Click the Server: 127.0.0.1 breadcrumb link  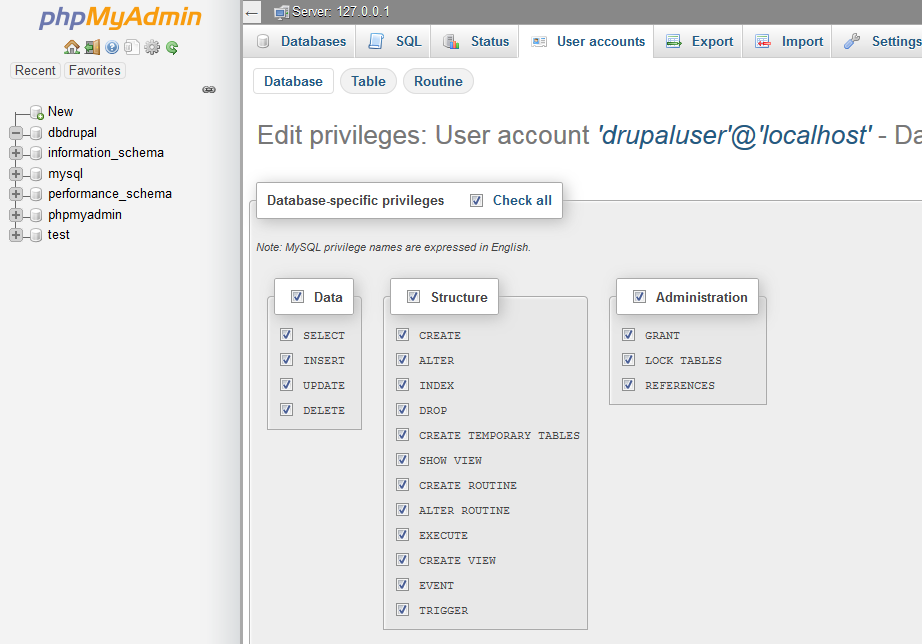340,12
